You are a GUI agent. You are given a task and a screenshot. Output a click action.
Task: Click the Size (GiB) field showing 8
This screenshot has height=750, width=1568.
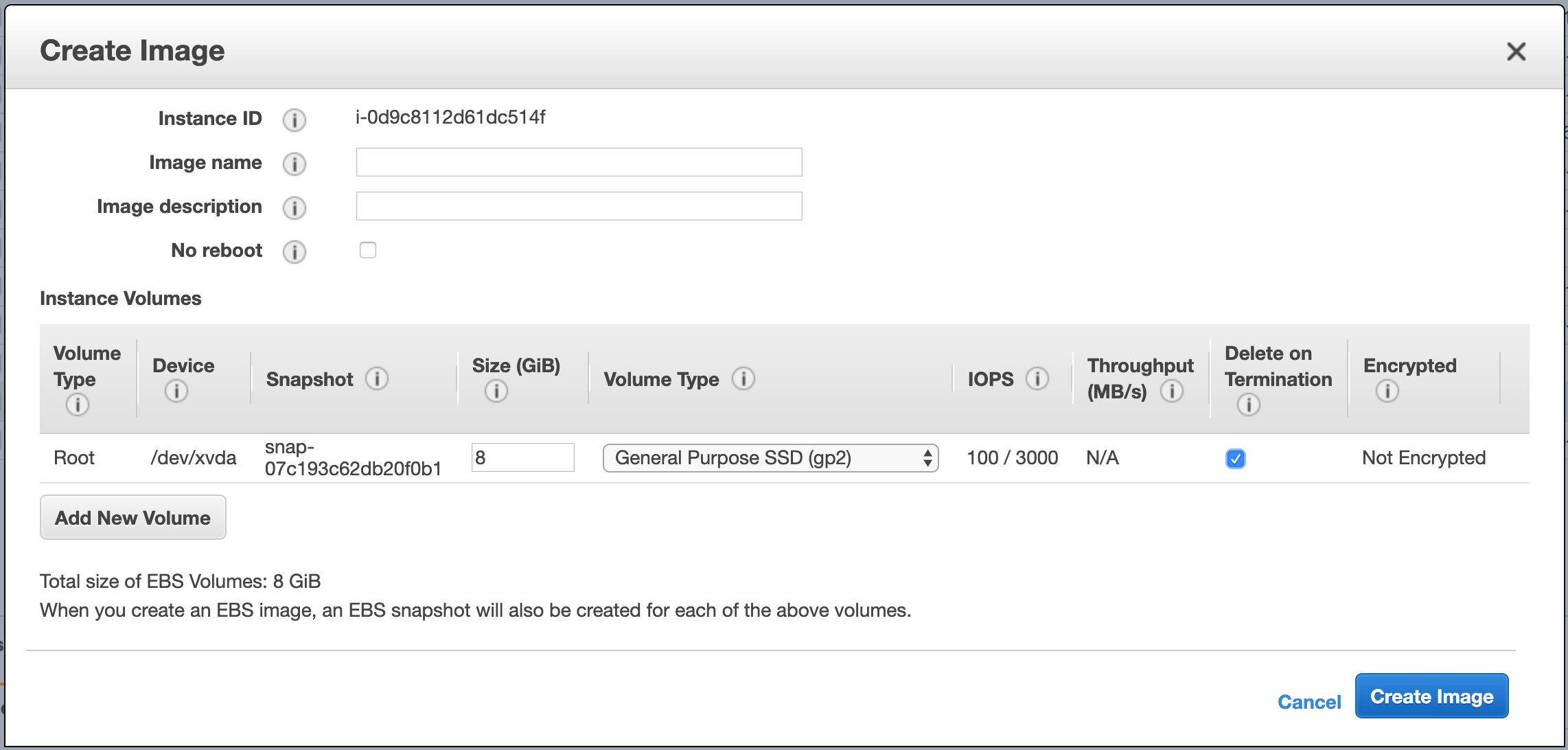523,457
